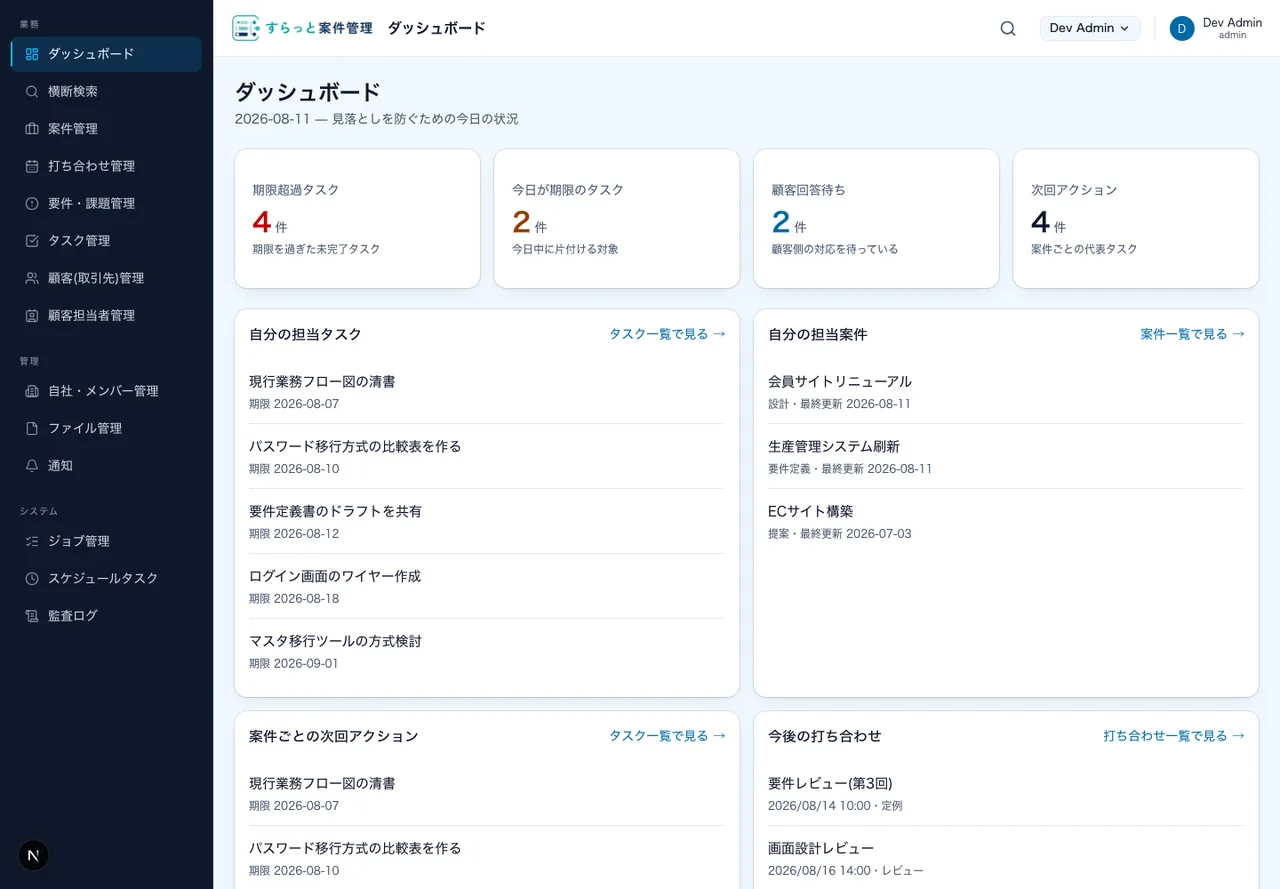Click the 横断検索 magnifier icon in sidebar
The image size is (1280, 889).
coord(32,91)
